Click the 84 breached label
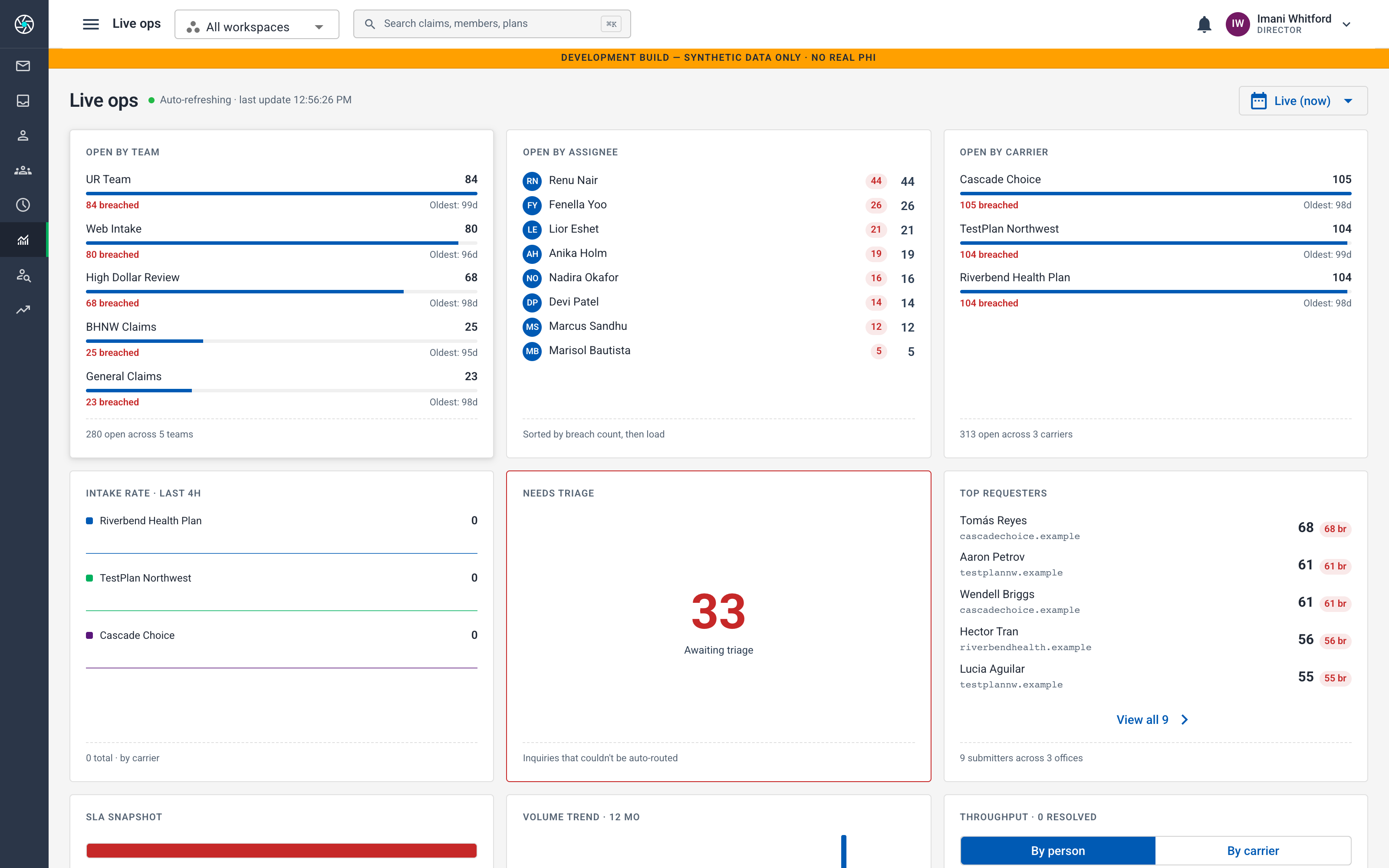 pos(112,205)
